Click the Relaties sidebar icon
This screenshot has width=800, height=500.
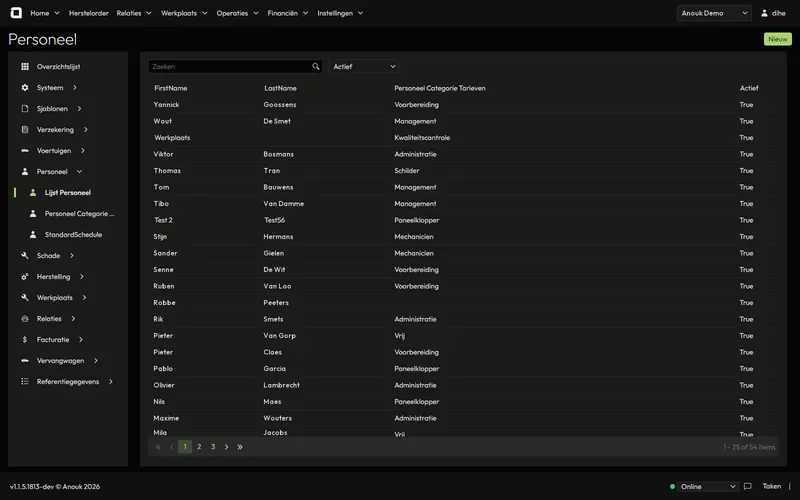(24, 318)
